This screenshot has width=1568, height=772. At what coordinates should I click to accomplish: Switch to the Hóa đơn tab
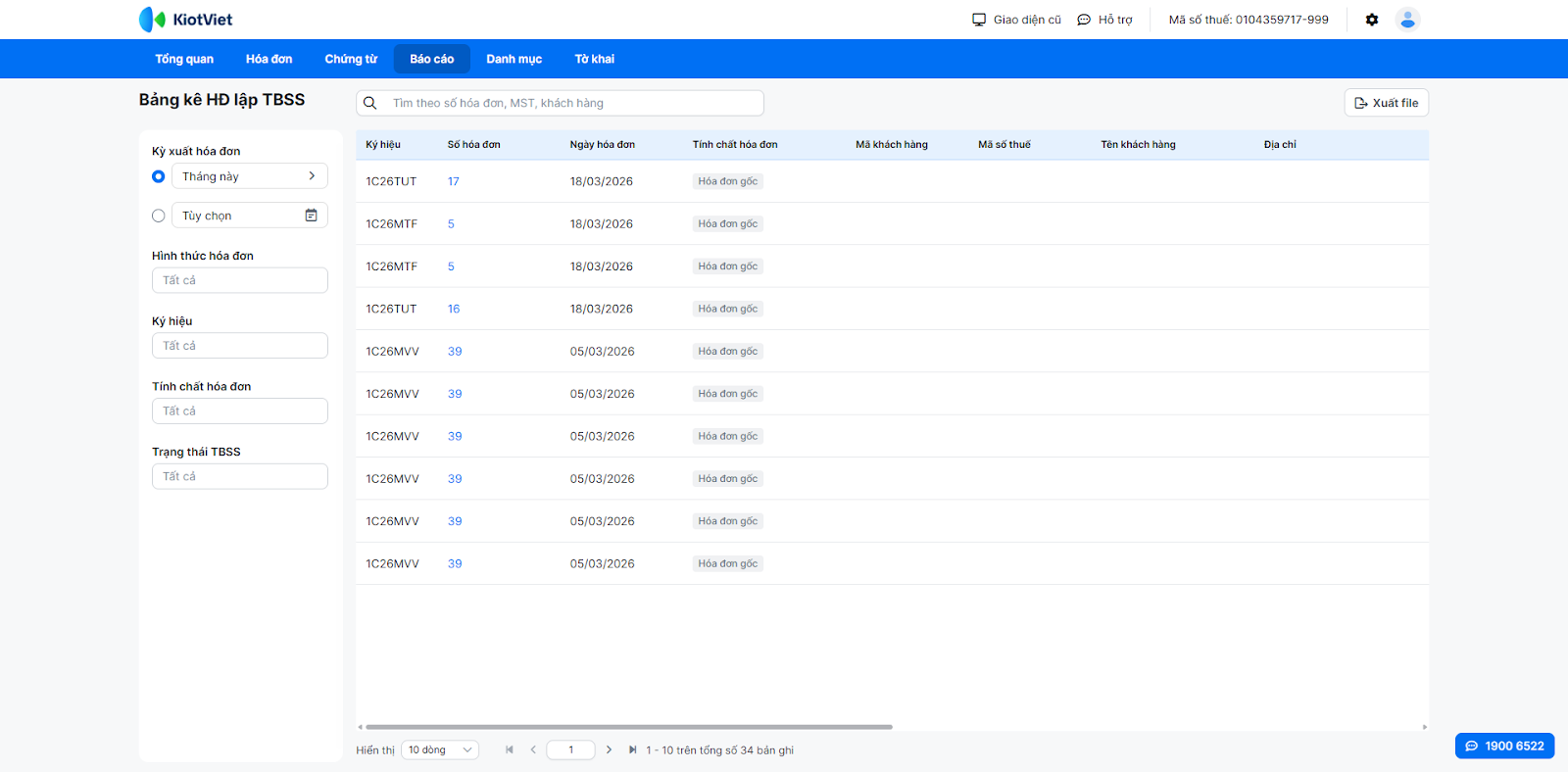[x=269, y=59]
